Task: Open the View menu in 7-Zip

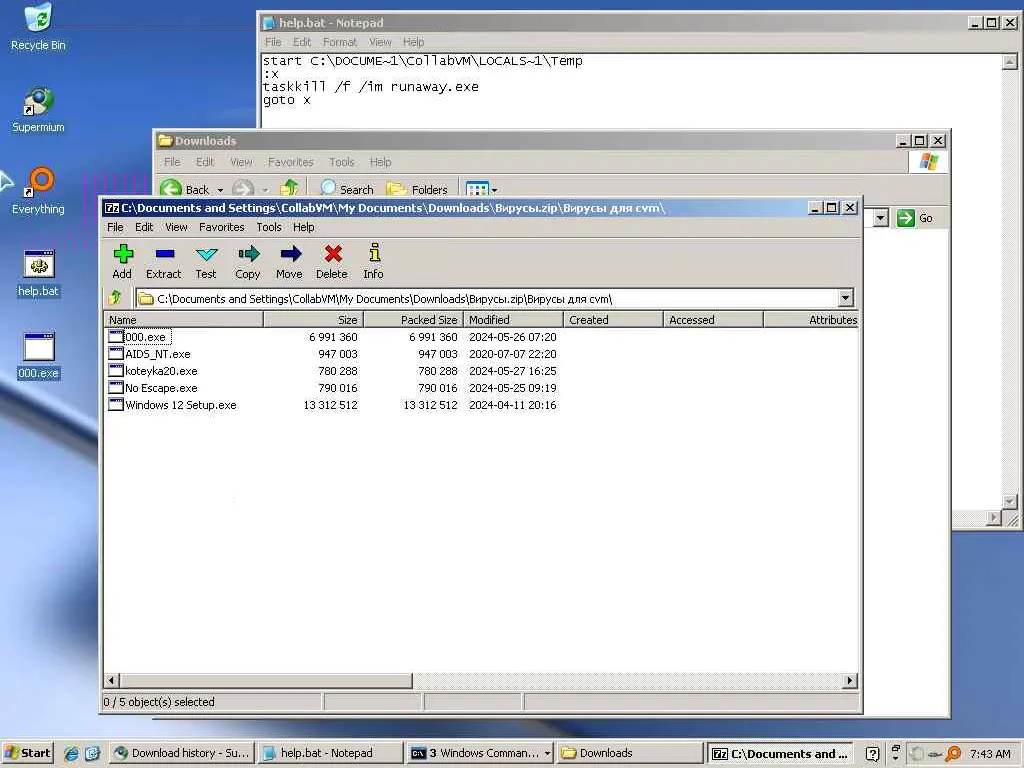Action: coord(176,227)
